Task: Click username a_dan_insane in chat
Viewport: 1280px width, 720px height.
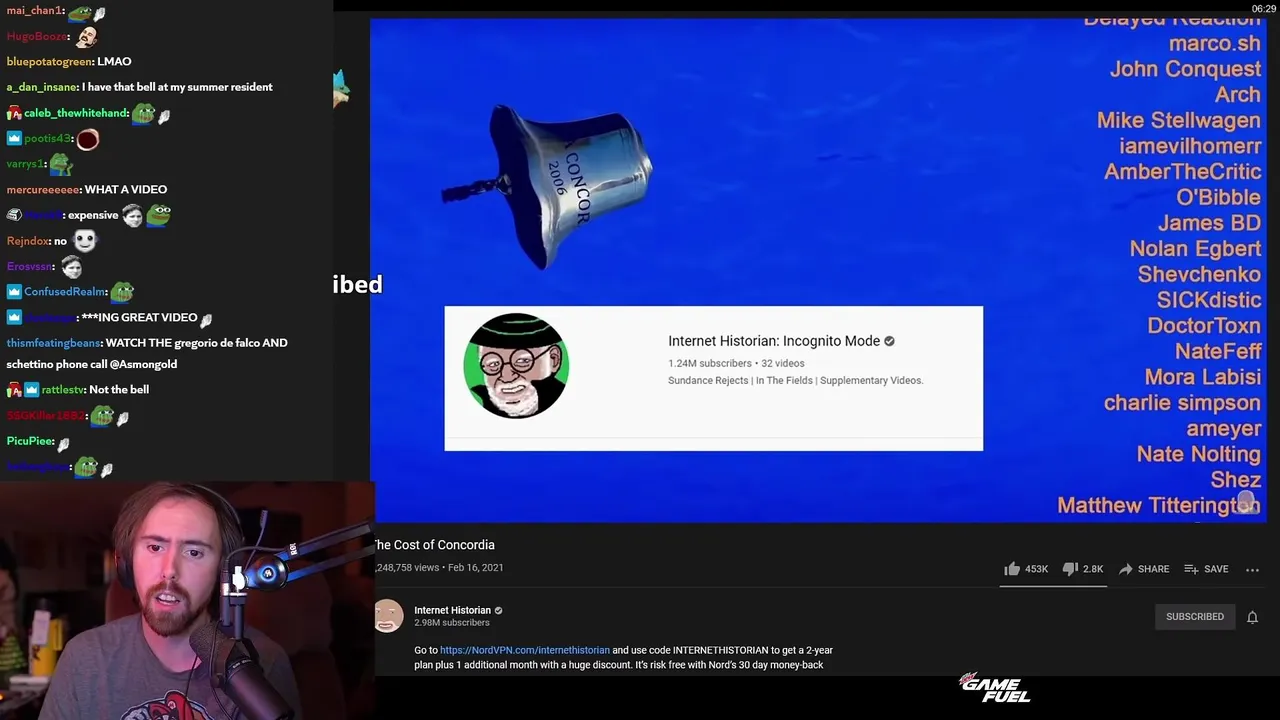Action: pos(41,87)
